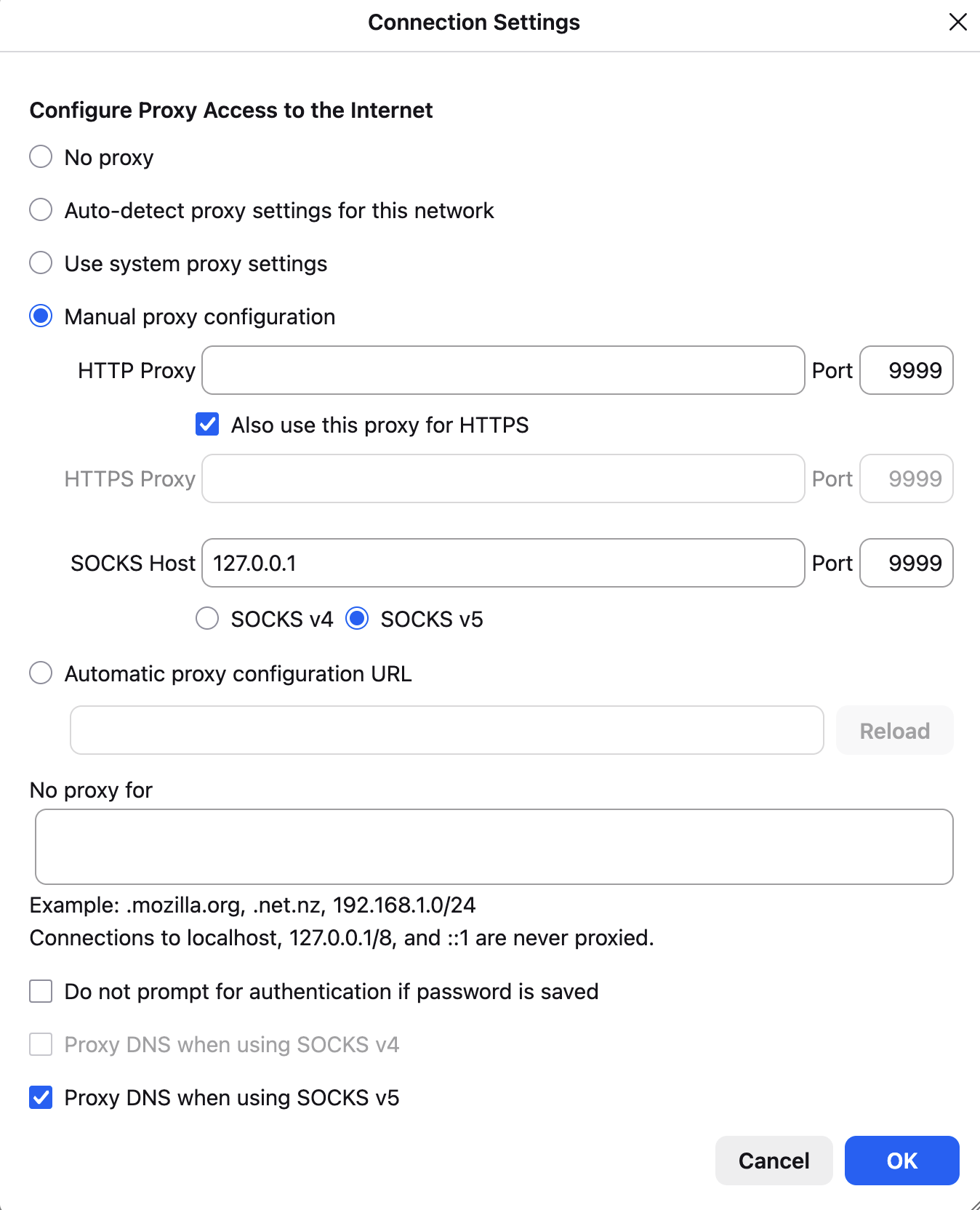The image size is (980, 1210).
Task: Disable Proxy DNS when using SOCKS v5
Action: [x=41, y=1097]
